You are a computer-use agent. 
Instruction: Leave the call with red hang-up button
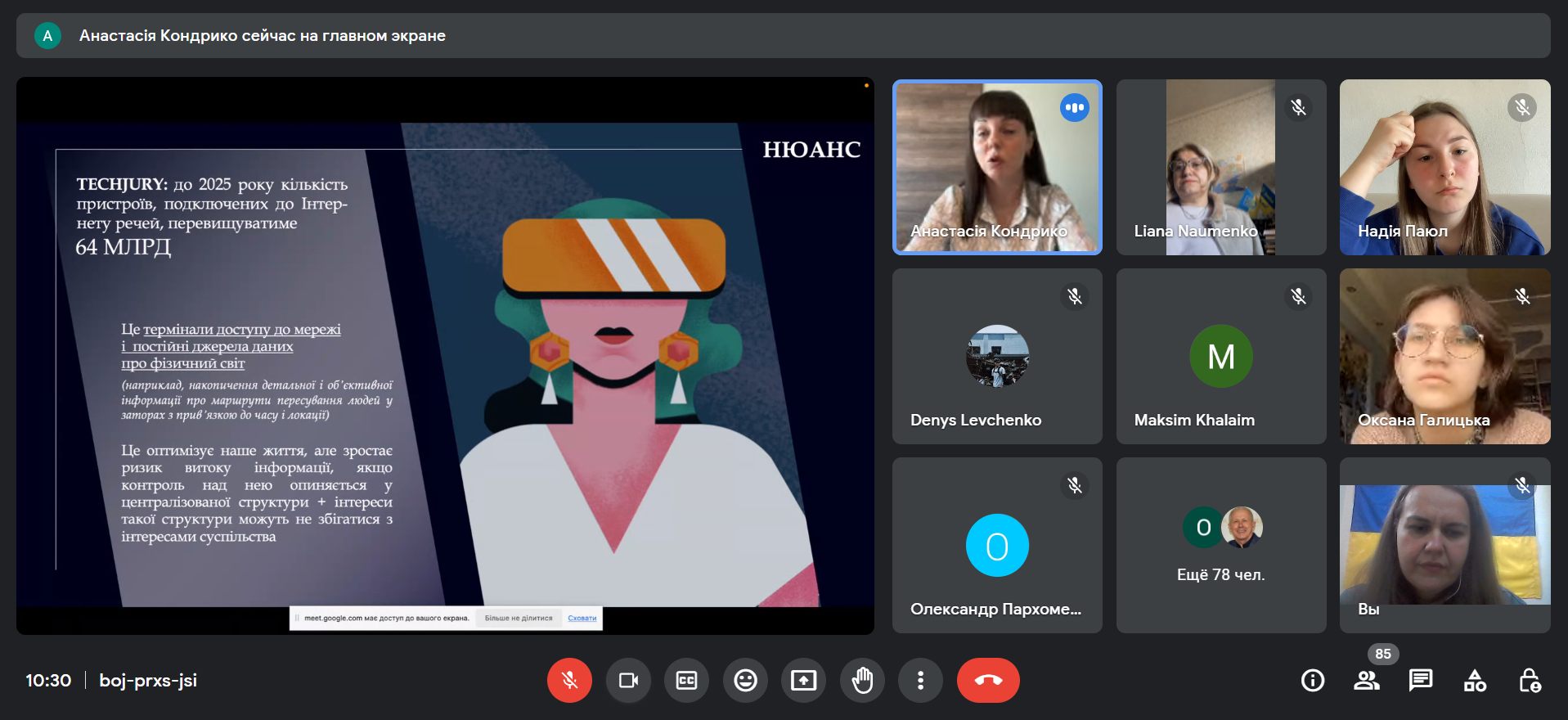tap(988, 680)
